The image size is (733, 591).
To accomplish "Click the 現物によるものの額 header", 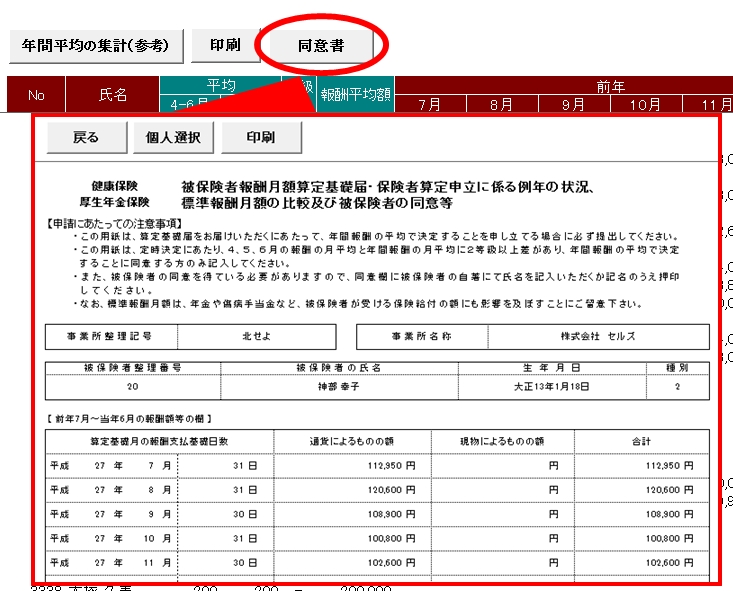I will coord(503,441).
